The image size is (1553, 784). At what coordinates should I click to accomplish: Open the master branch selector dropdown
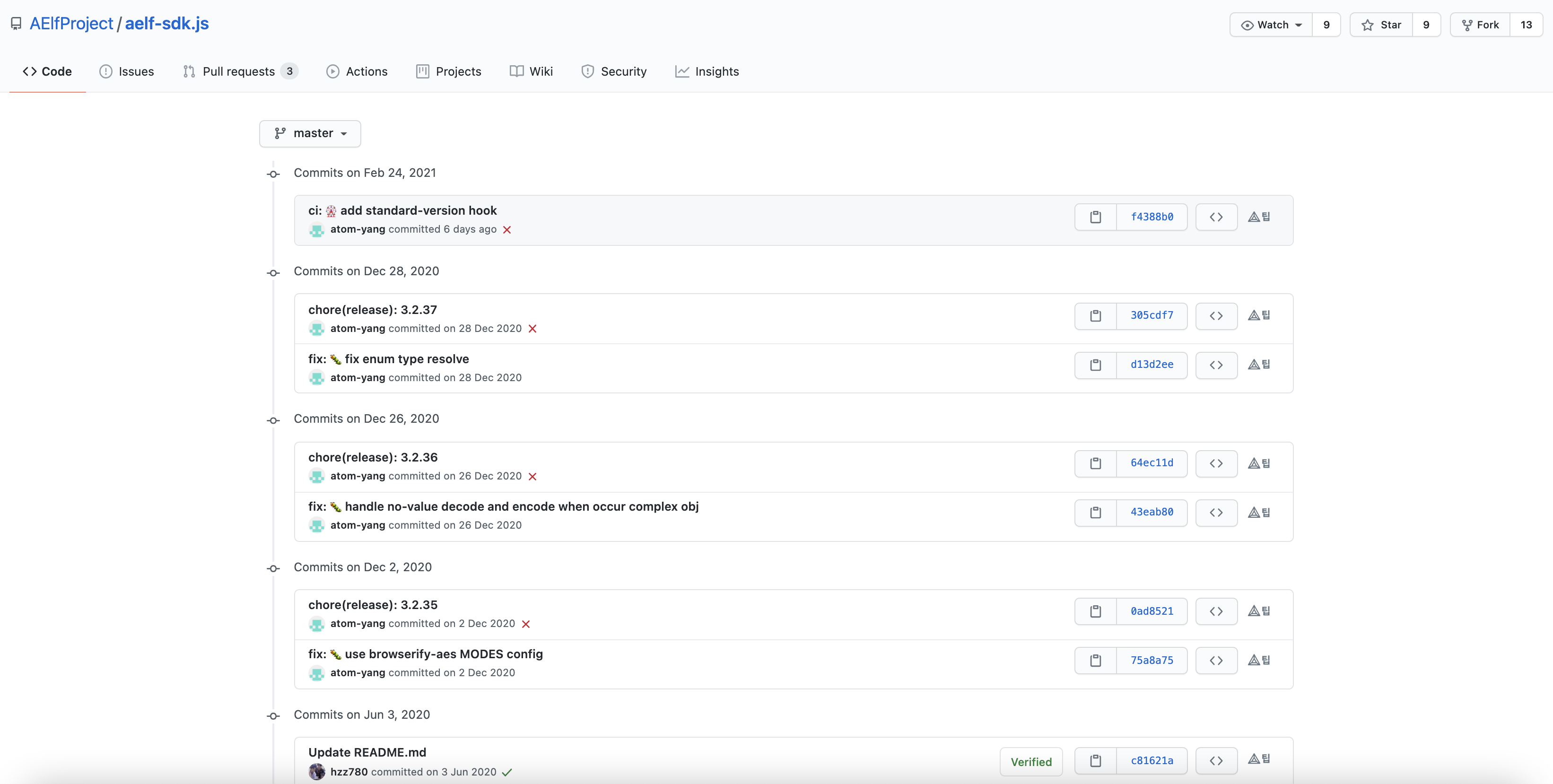pyautogui.click(x=310, y=133)
